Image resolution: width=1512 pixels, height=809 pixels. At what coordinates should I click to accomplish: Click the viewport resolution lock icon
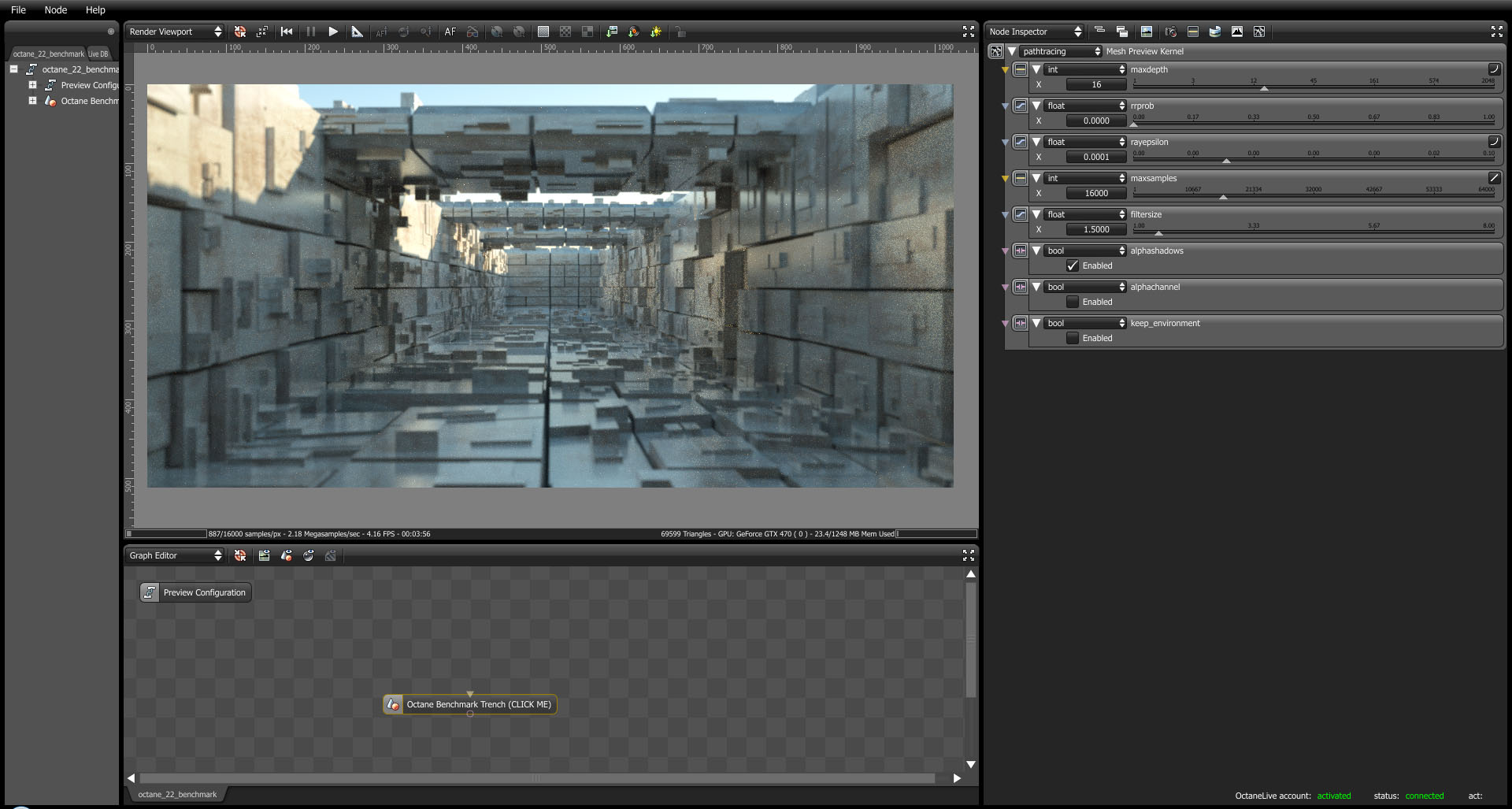[x=262, y=32]
